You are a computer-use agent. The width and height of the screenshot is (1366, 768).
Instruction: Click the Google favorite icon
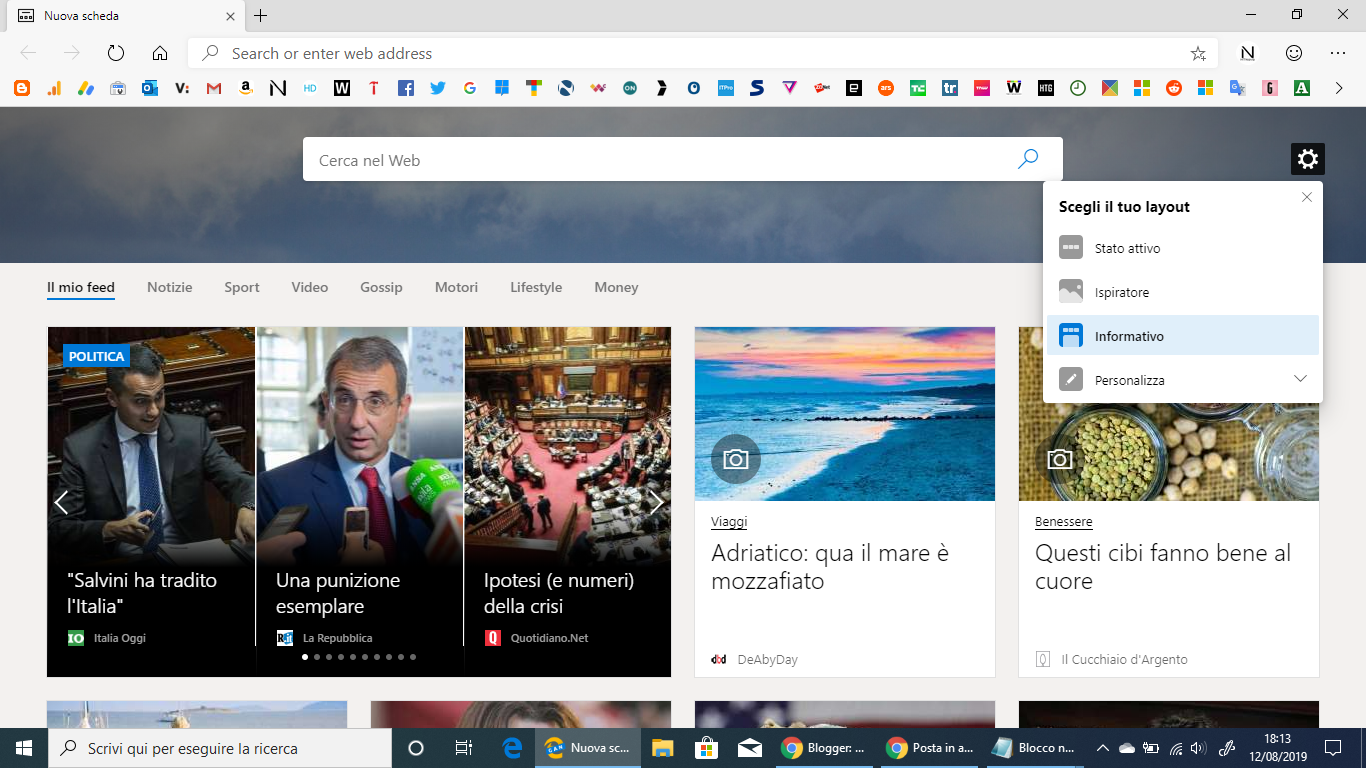[x=469, y=88]
